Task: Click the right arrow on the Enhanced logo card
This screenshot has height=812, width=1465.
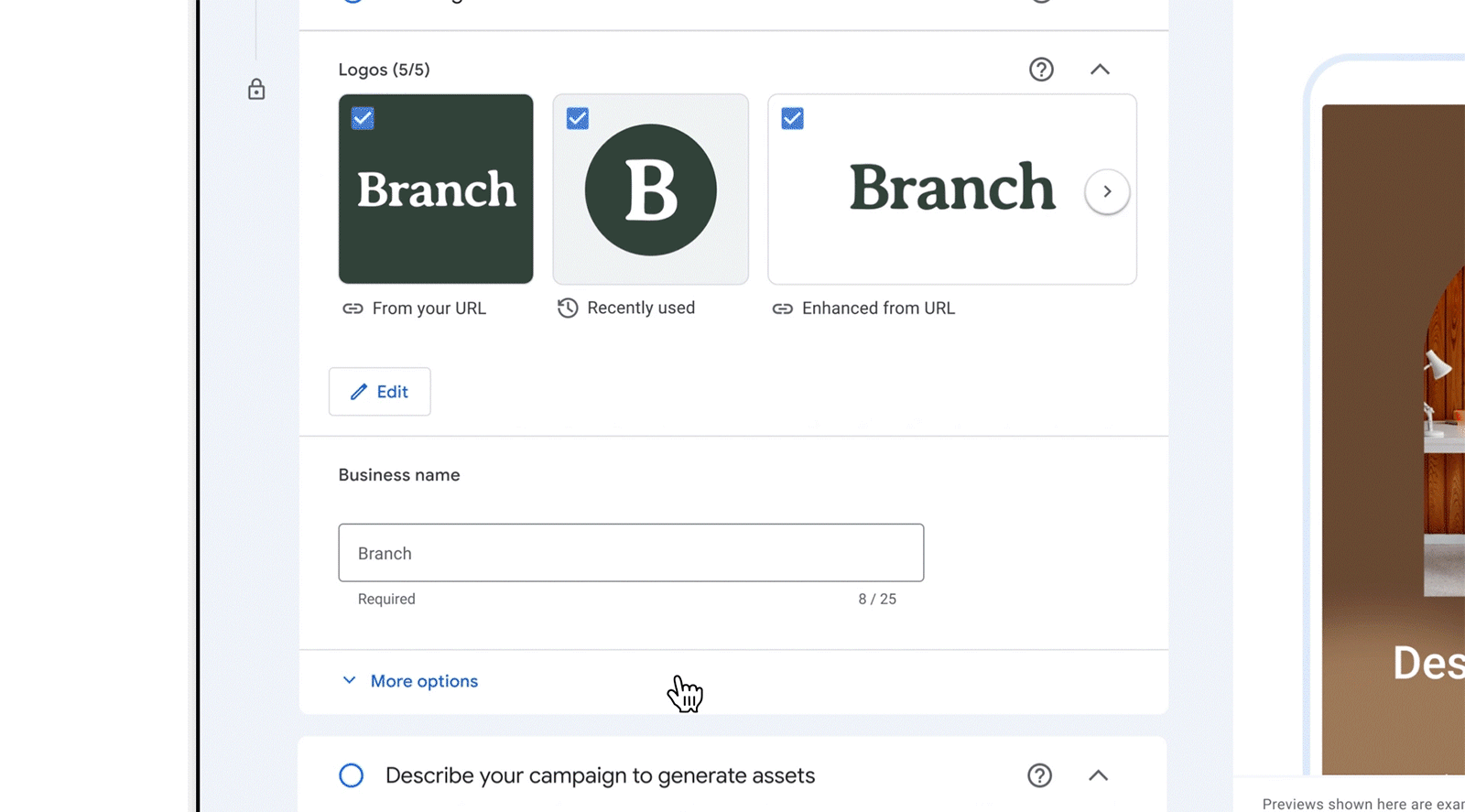Action: point(1107,191)
